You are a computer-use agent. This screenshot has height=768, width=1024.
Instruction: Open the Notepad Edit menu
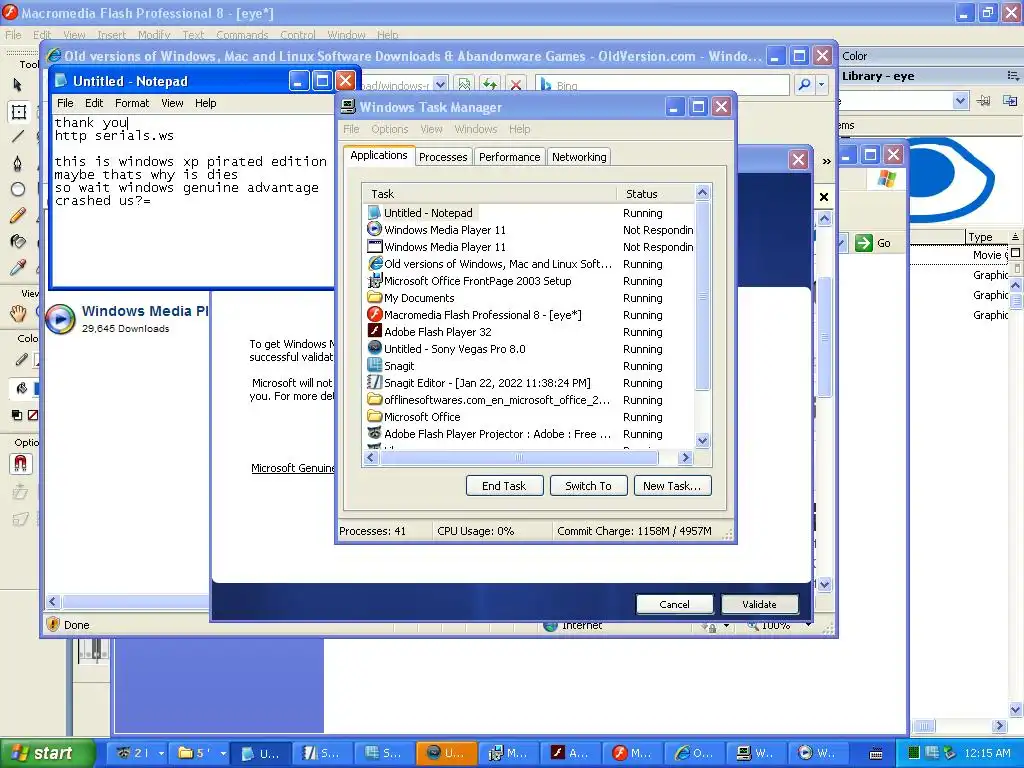pyautogui.click(x=94, y=103)
